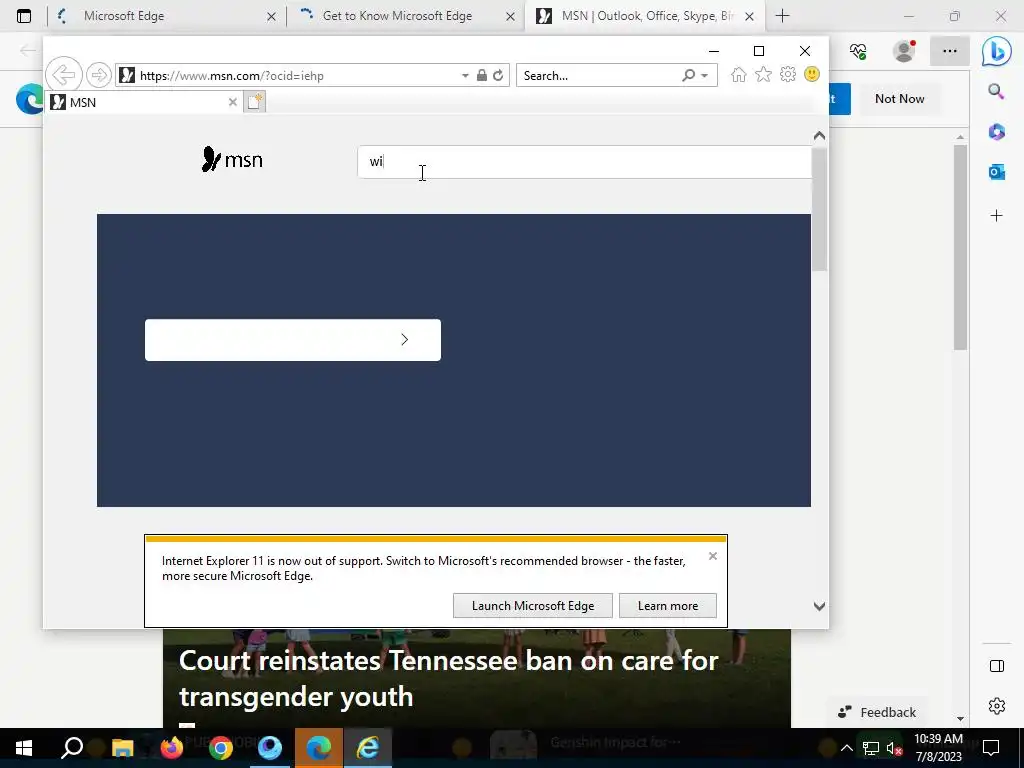Click the IE smiley feedback icon
Screen dimensions: 1024x768
[x=812, y=74]
